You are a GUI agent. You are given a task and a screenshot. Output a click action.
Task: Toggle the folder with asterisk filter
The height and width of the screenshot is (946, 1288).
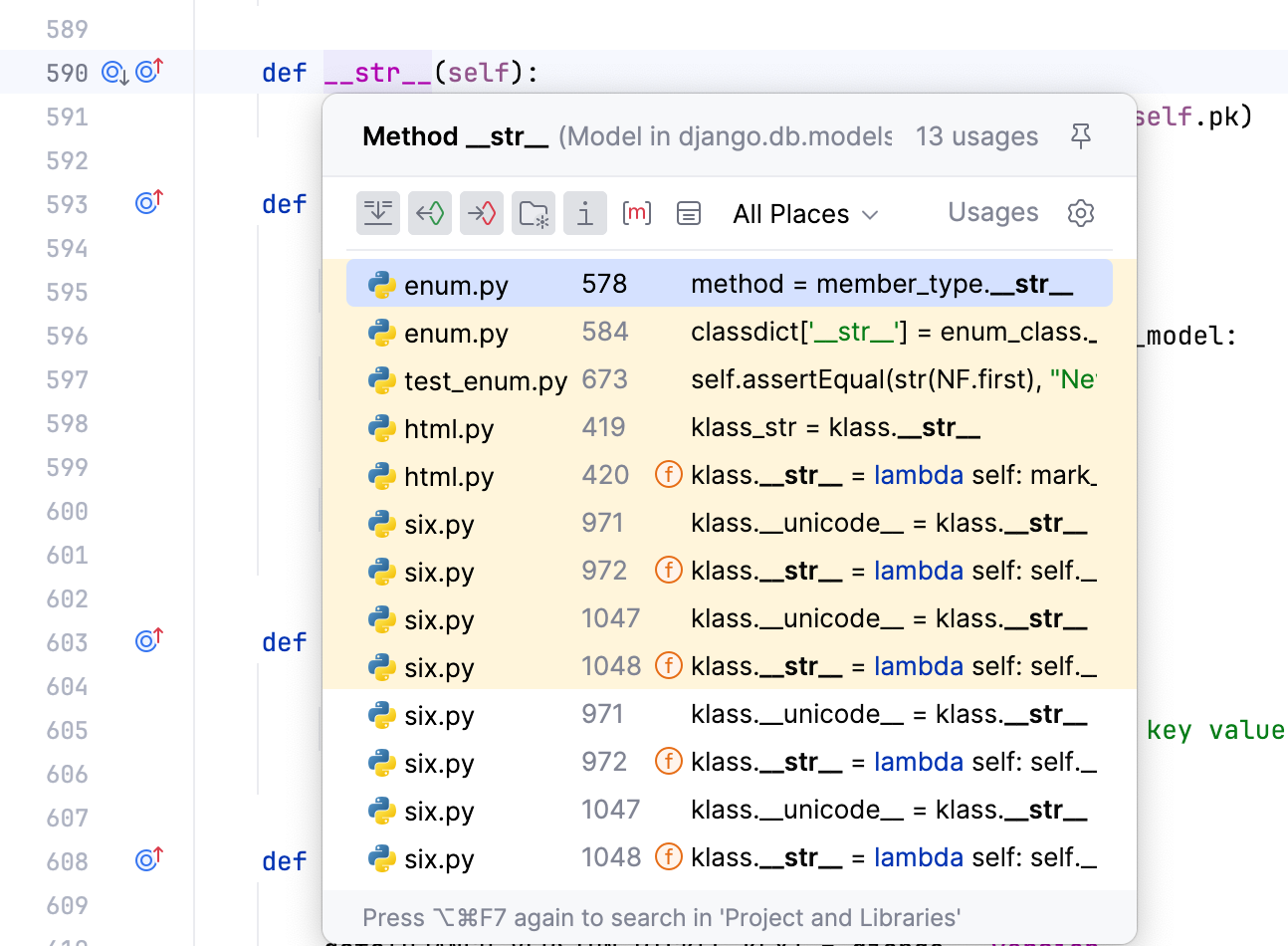pos(534,213)
